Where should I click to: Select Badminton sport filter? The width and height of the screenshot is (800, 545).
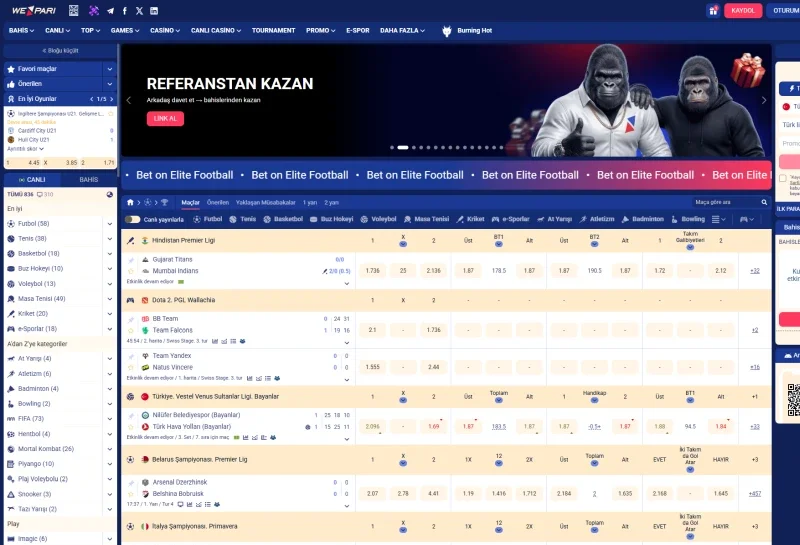click(642, 219)
